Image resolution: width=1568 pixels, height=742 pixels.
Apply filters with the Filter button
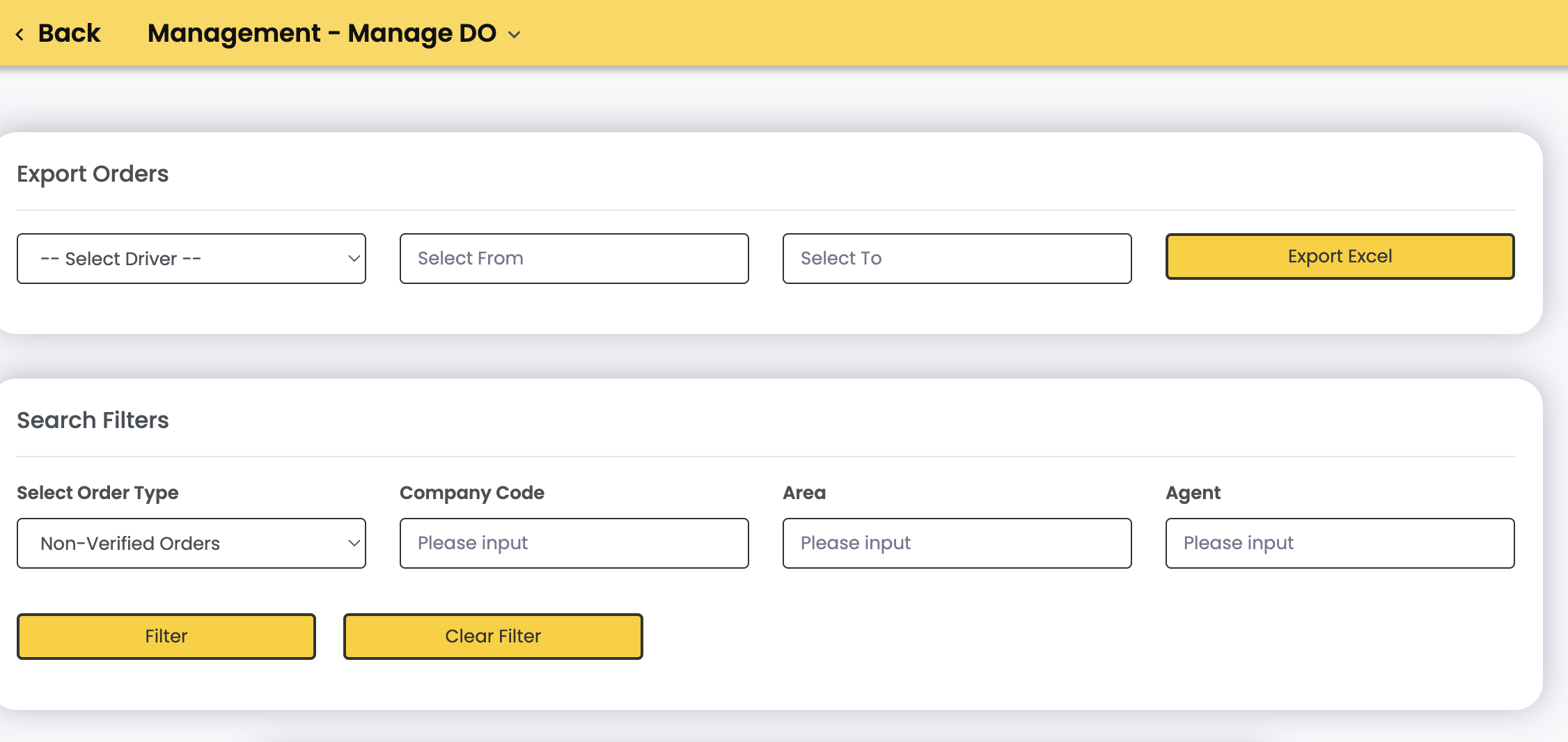pyautogui.click(x=166, y=636)
